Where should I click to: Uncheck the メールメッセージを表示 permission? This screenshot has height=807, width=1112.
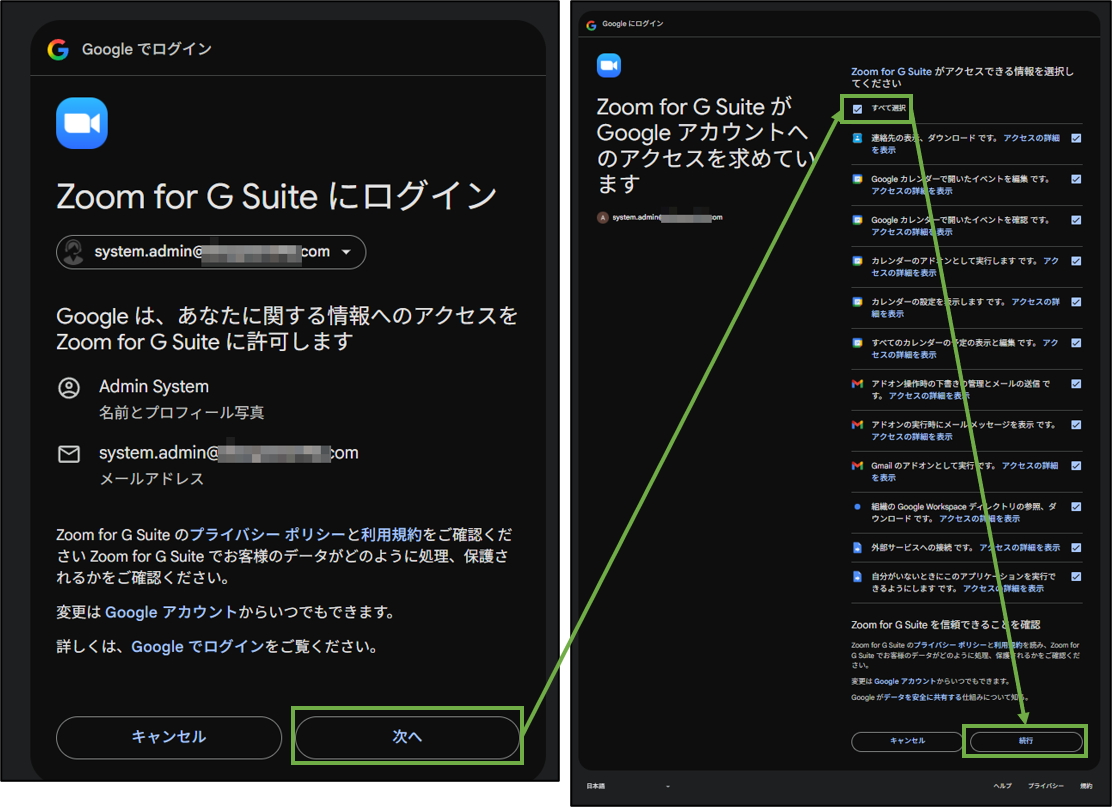1077,425
